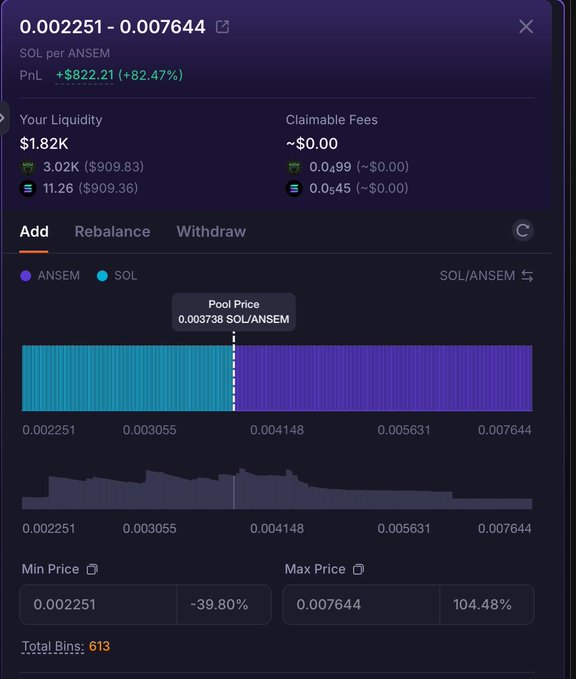Expand the collapsed left sidebar arrow
Screen dimensions: 576x679
coord(3,118)
